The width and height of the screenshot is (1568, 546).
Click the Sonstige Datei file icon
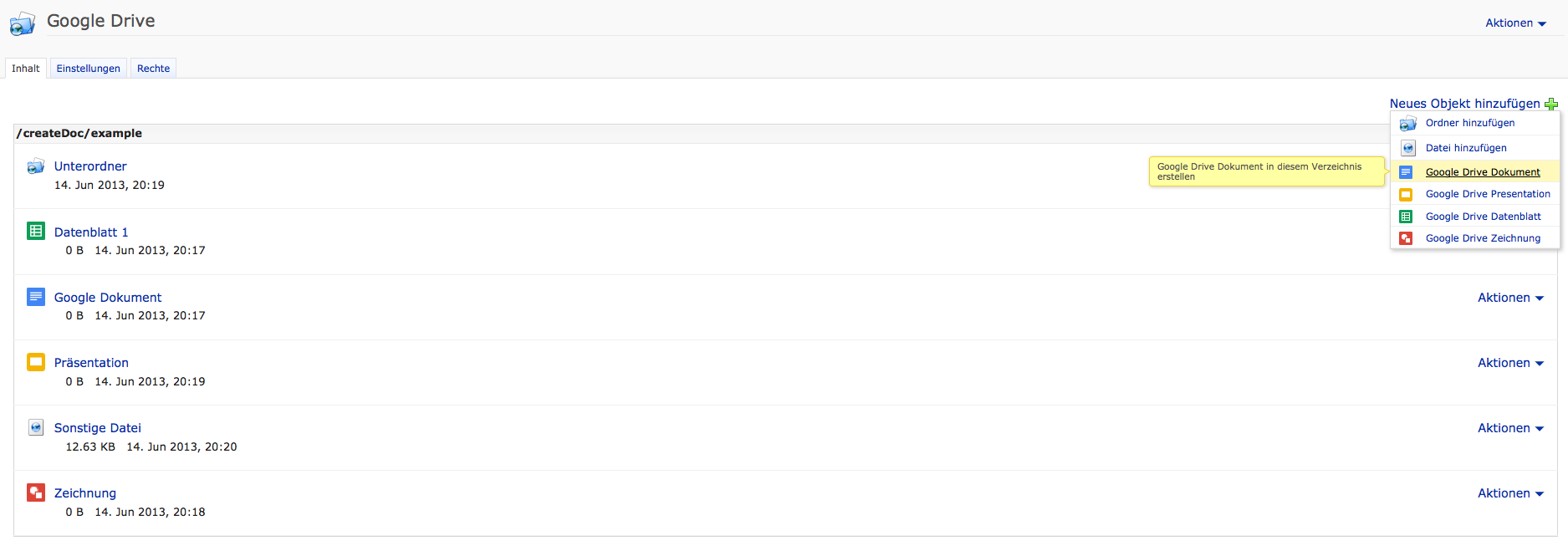point(36,427)
